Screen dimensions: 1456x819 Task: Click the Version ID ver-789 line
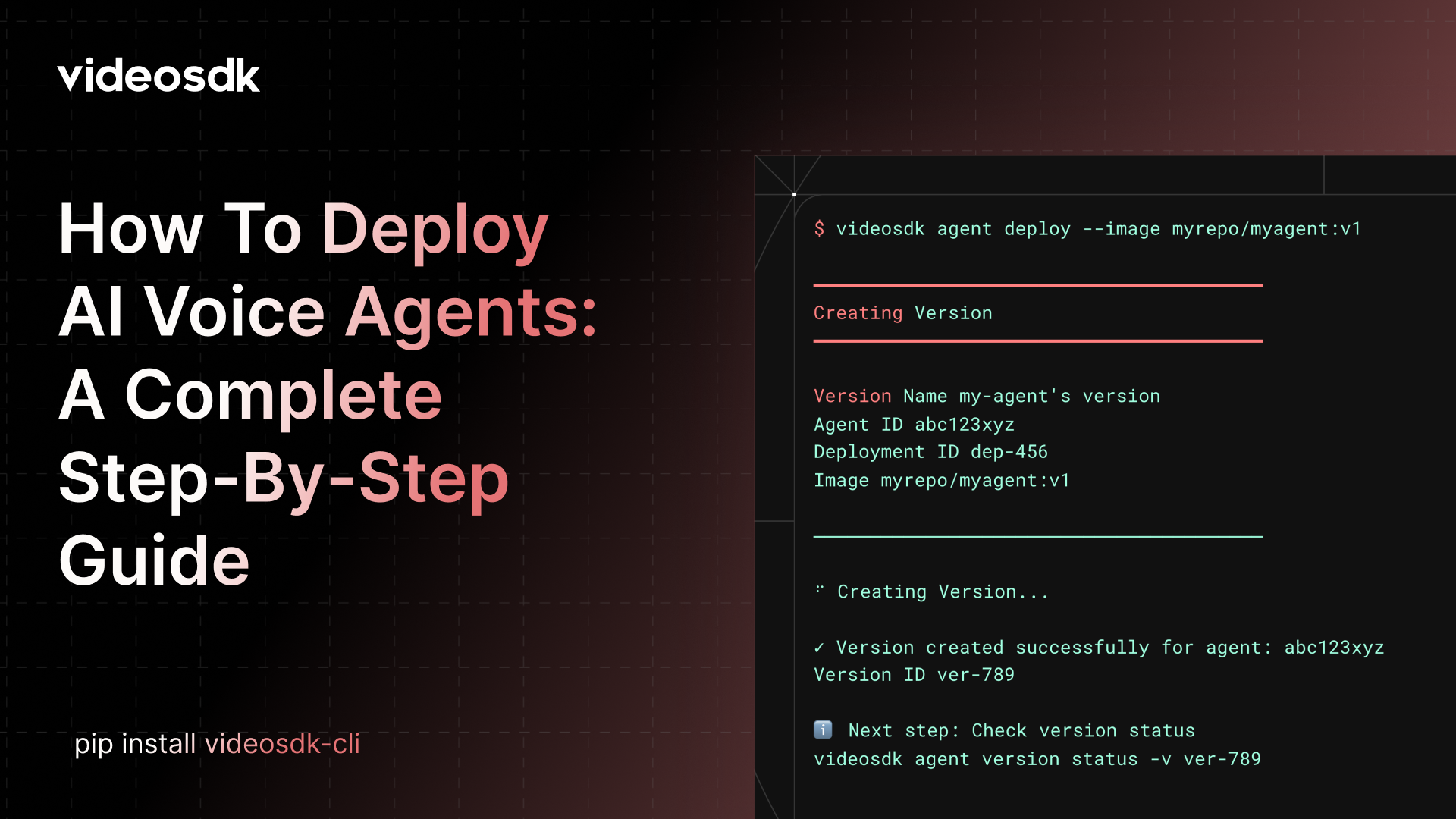pos(914,674)
